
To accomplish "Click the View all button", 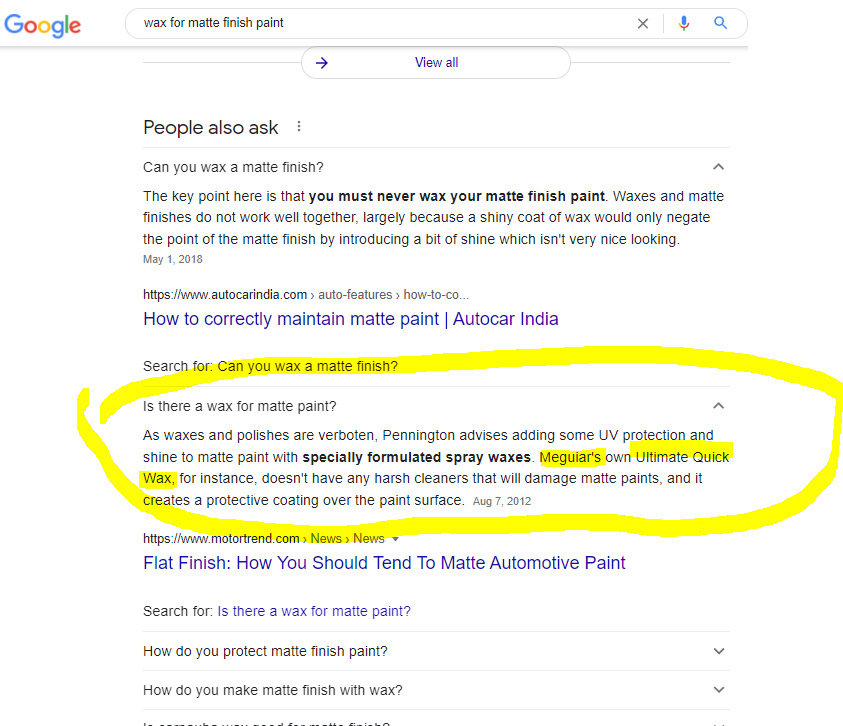I will coord(436,62).
